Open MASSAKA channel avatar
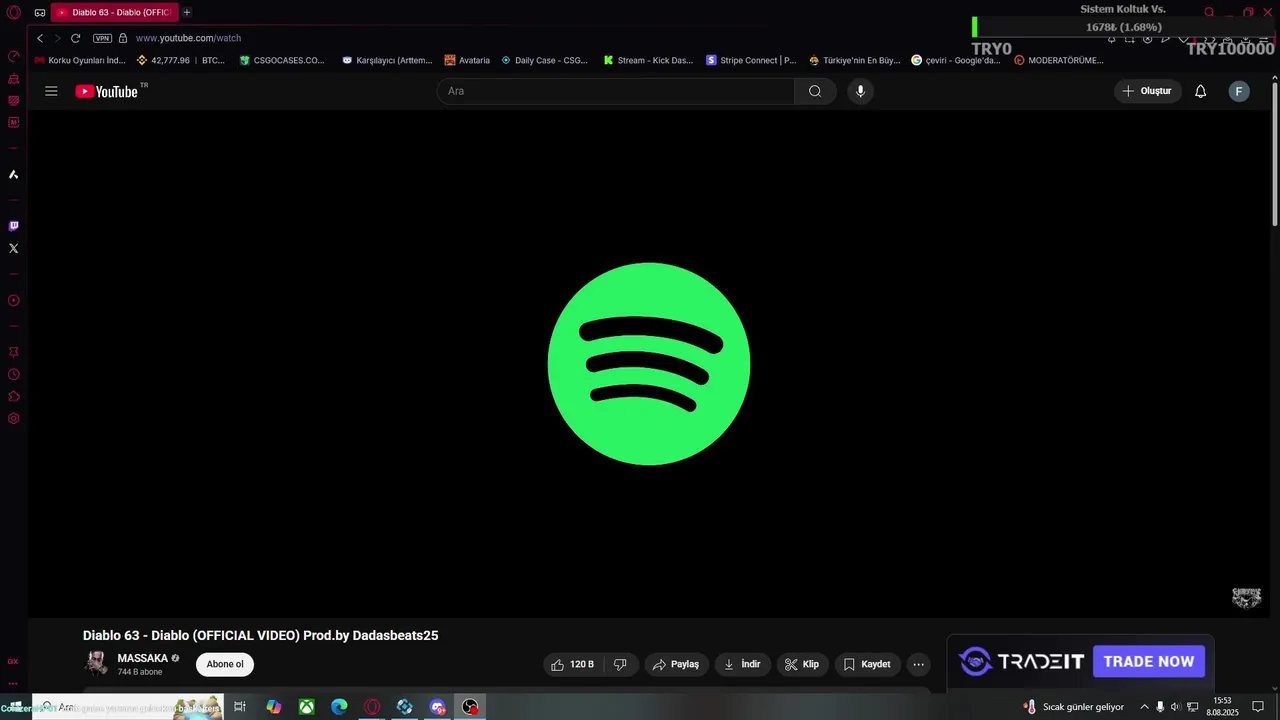 click(96, 663)
